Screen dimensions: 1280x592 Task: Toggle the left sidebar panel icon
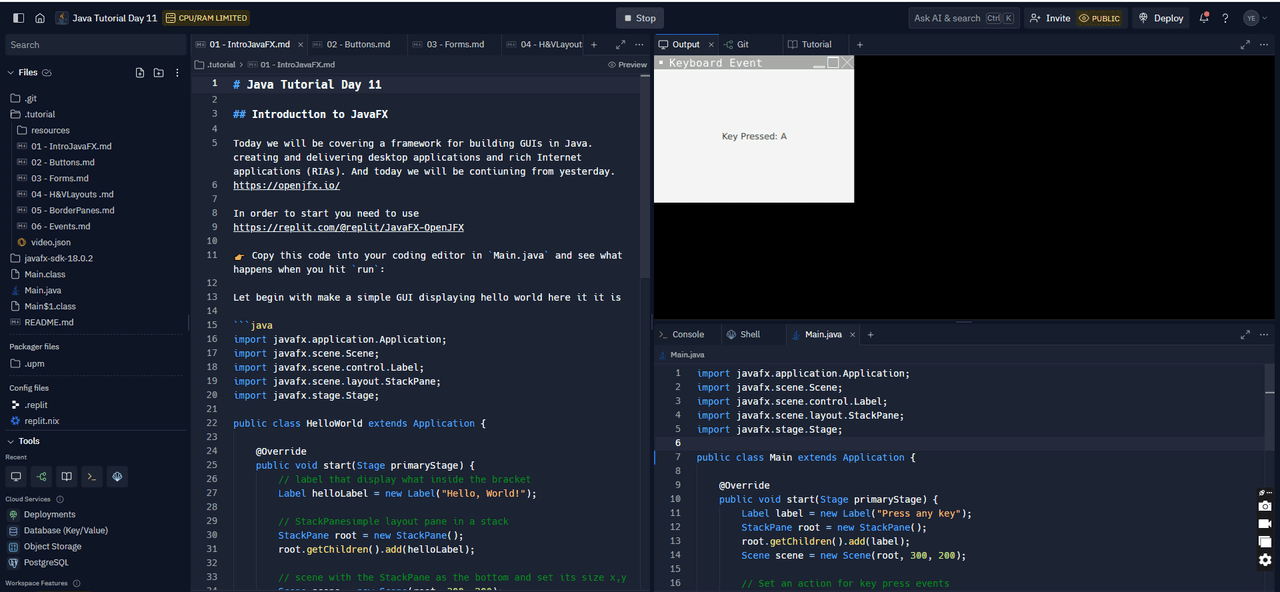[x=16, y=18]
